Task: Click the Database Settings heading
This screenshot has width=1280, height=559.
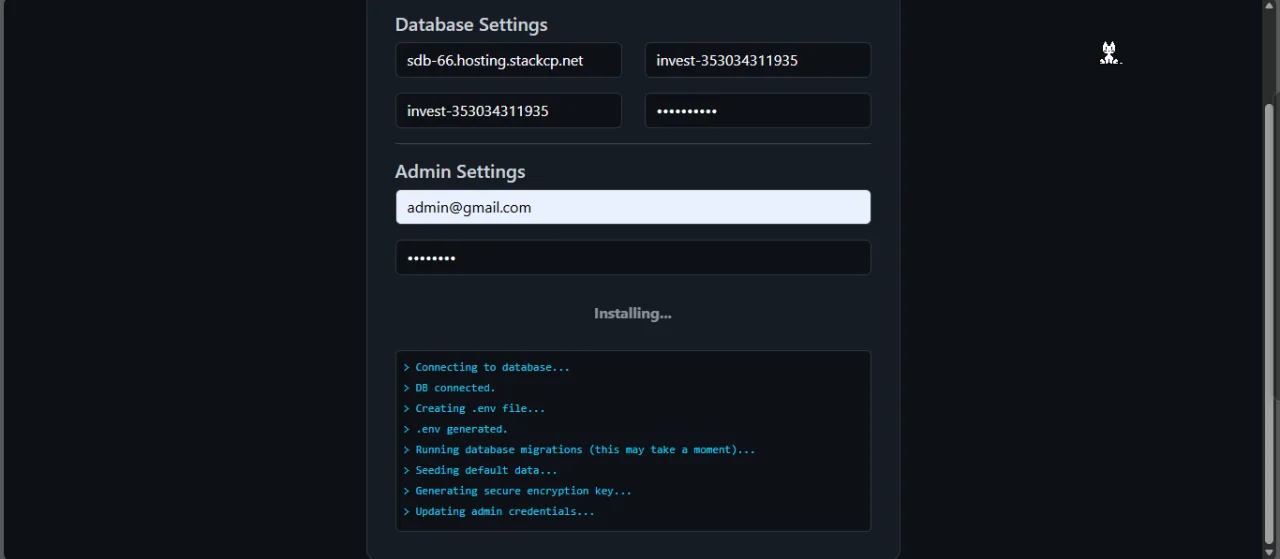Action: click(x=471, y=24)
